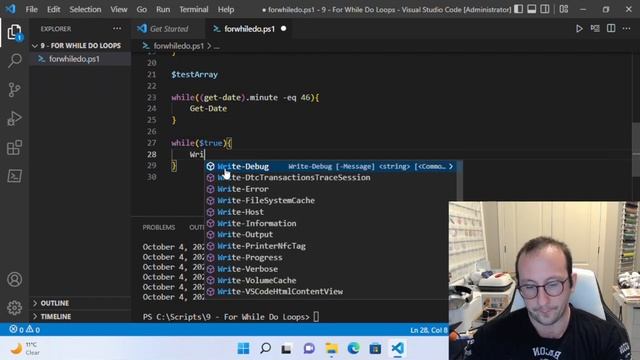Open editor More Actions ellipsis
Screen dimensions: 640x360
[x=627, y=29]
